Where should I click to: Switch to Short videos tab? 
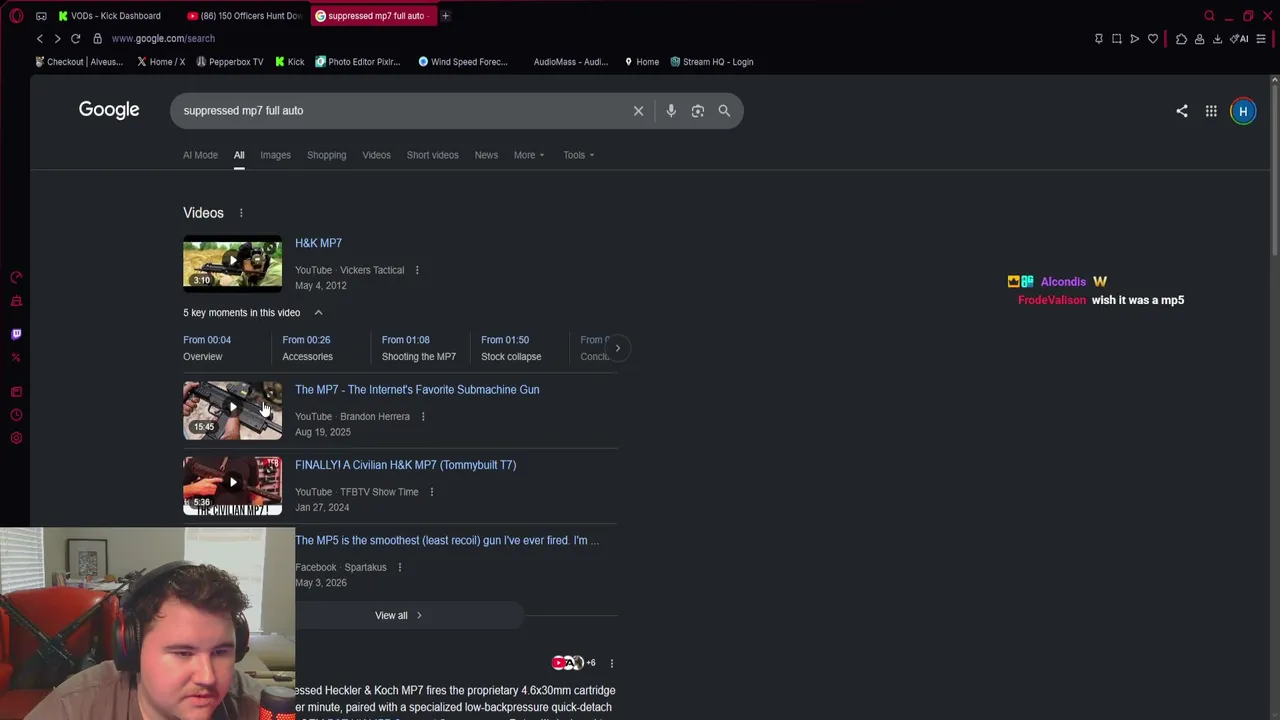pos(432,155)
